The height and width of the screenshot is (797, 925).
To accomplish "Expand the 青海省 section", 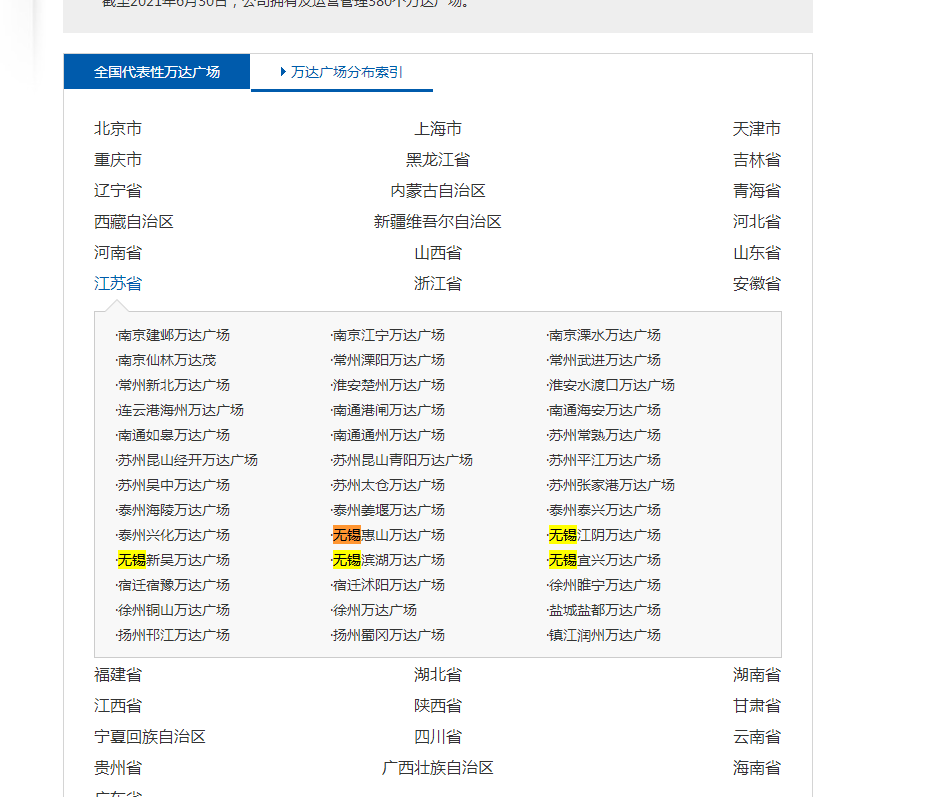I will [x=757, y=191].
